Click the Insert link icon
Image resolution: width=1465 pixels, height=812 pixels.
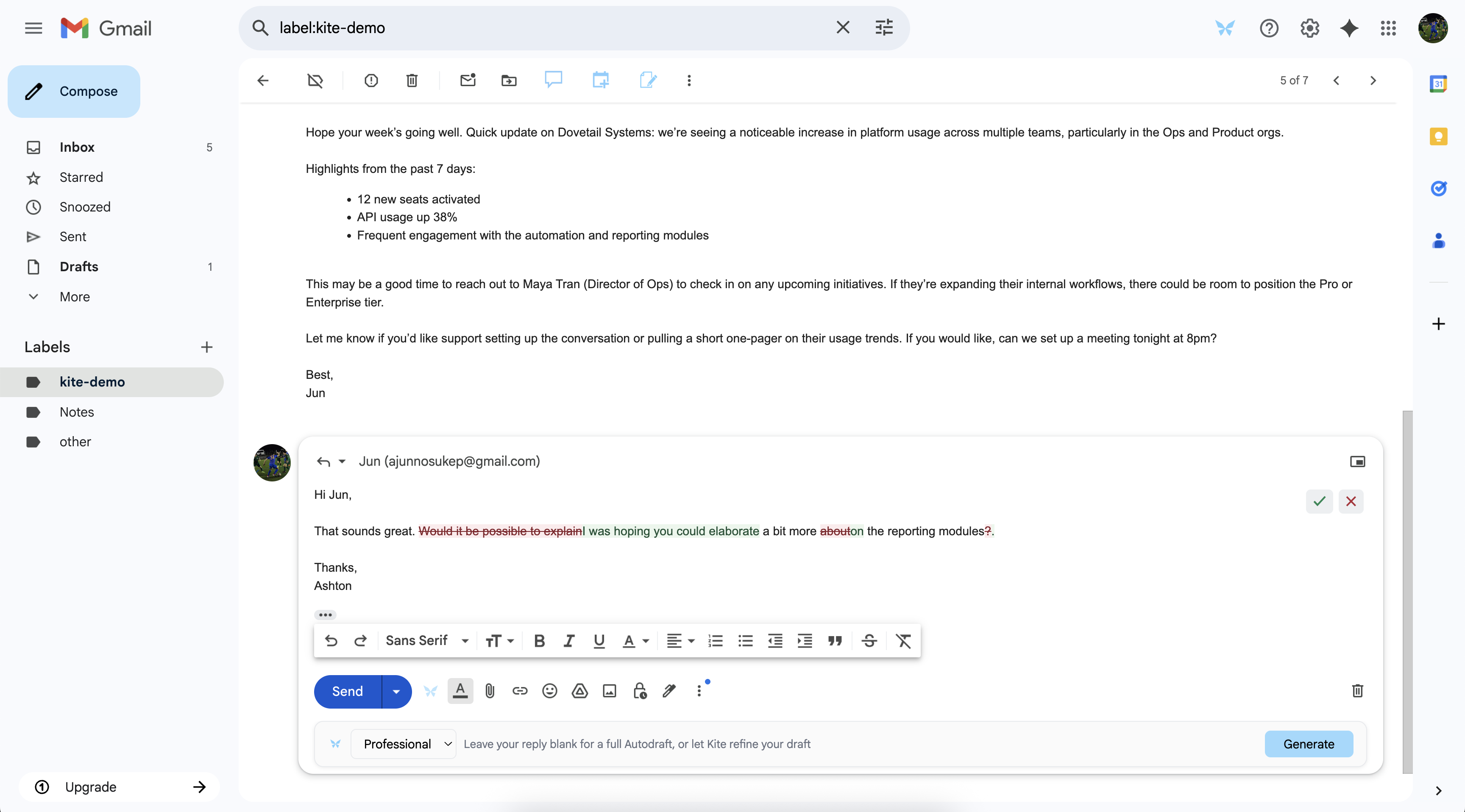(x=520, y=691)
